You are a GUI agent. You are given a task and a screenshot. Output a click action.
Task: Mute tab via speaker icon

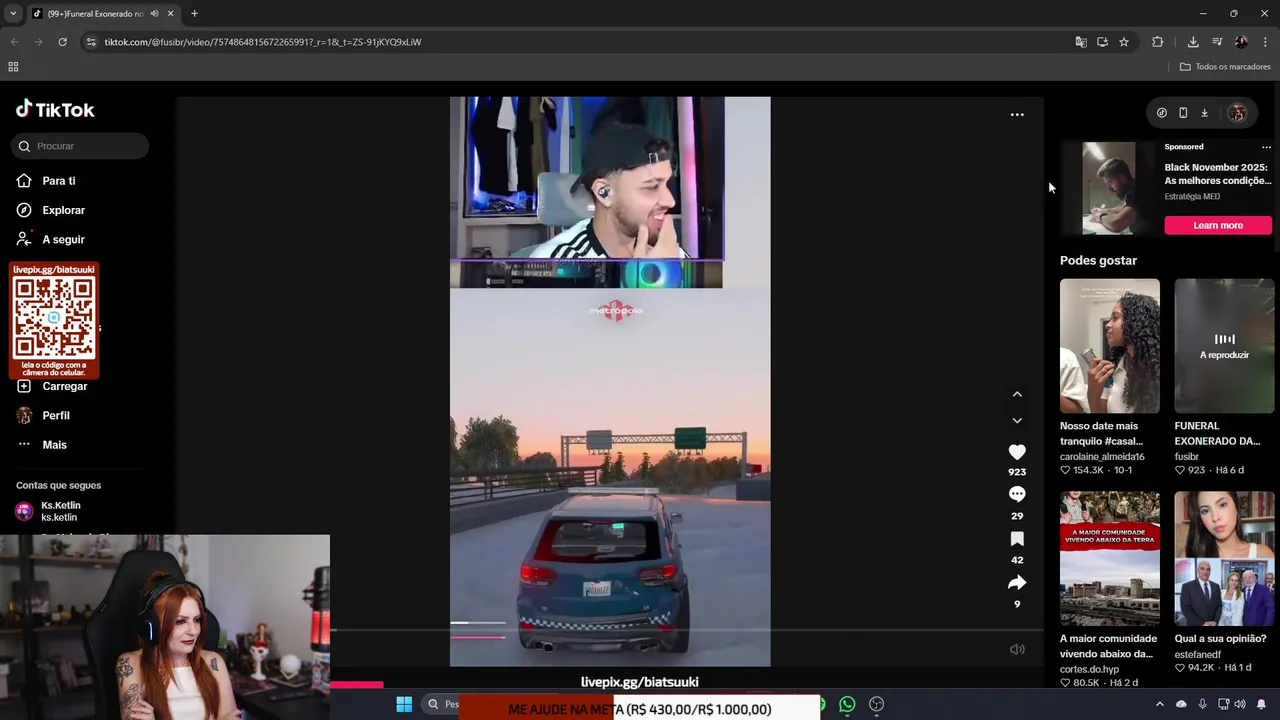pos(154,14)
